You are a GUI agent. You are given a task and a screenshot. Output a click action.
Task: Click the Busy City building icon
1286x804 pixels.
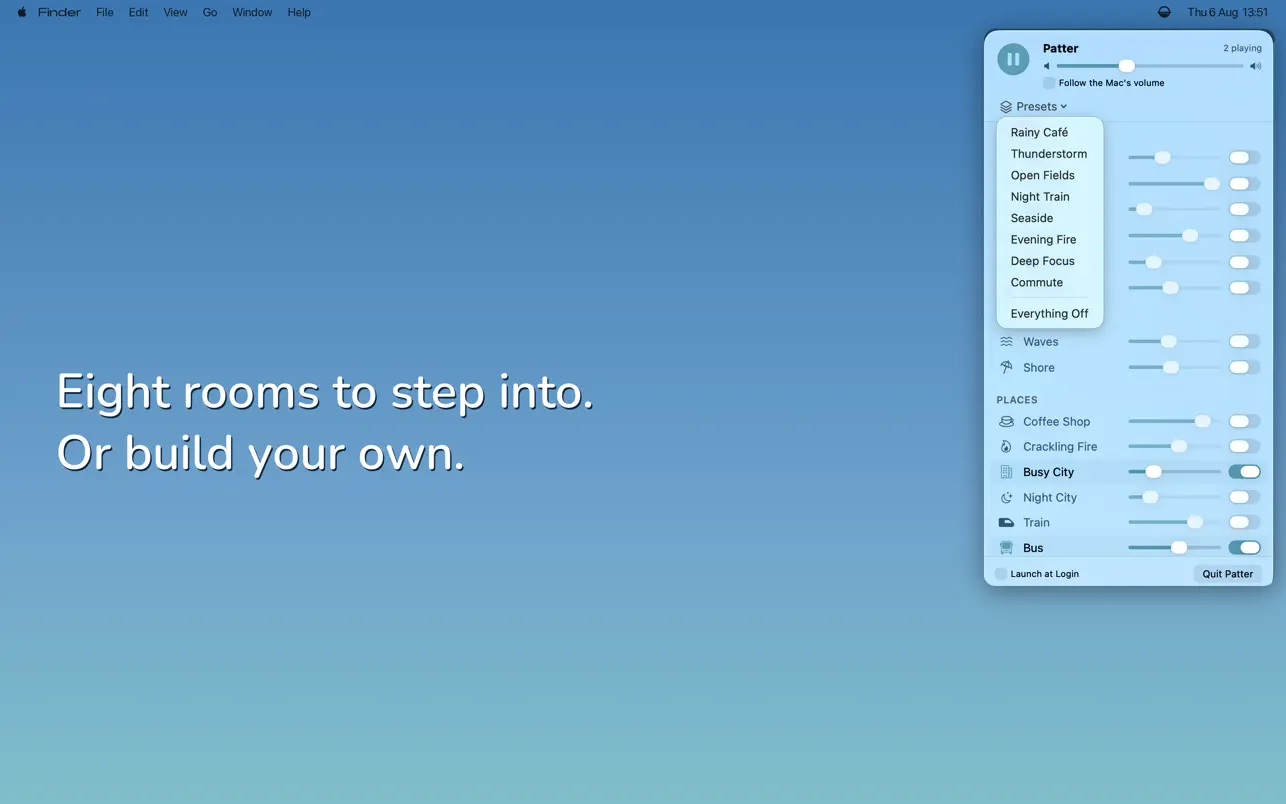pos(1006,472)
